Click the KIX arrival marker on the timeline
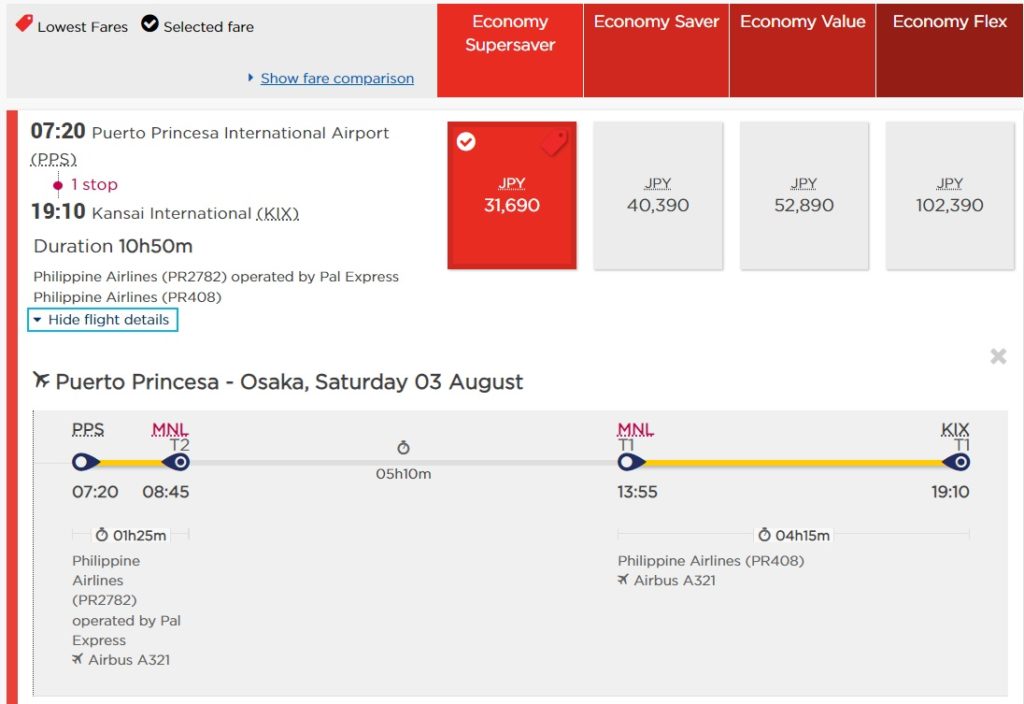This screenshot has width=1024, height=704. tap(958, 462)
